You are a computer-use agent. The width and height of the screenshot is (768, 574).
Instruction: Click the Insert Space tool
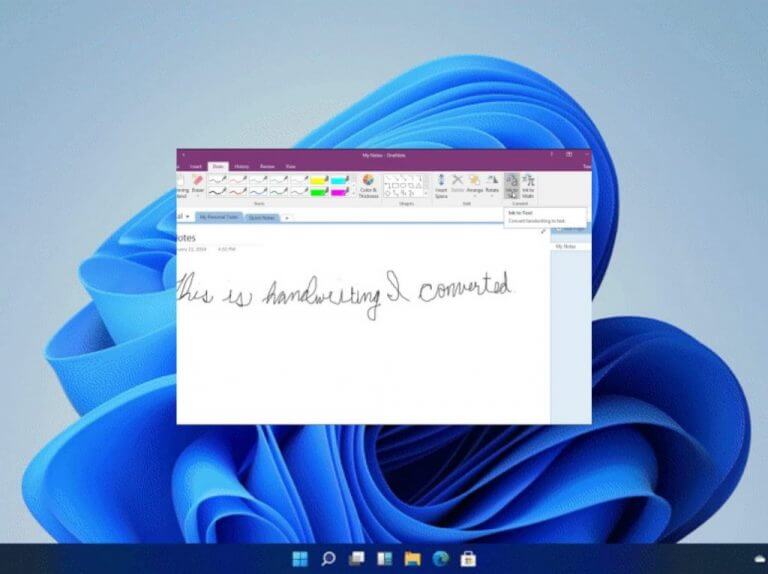tap(441, 186)
